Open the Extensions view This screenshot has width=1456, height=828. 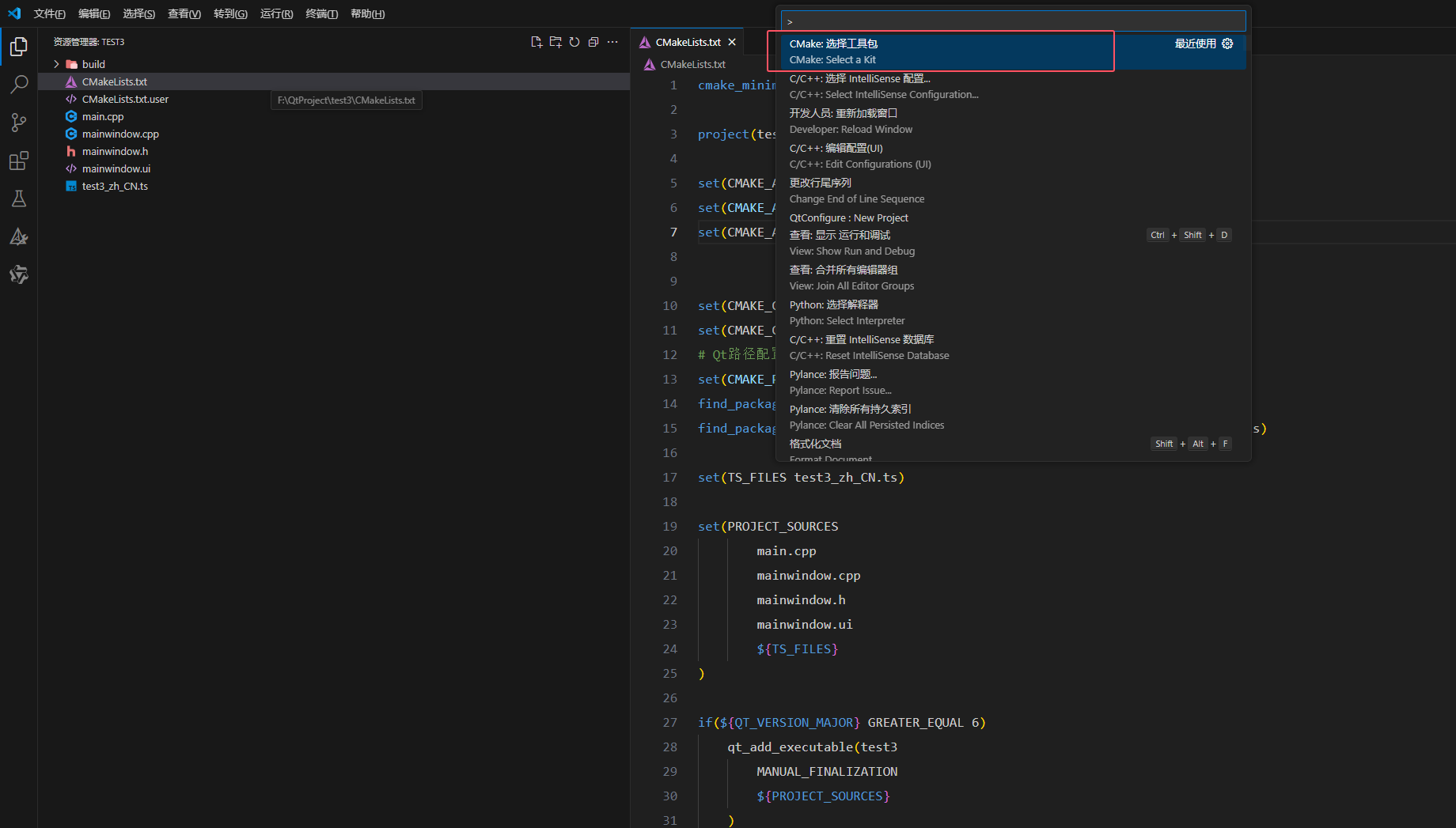click(x=19, y=161)
